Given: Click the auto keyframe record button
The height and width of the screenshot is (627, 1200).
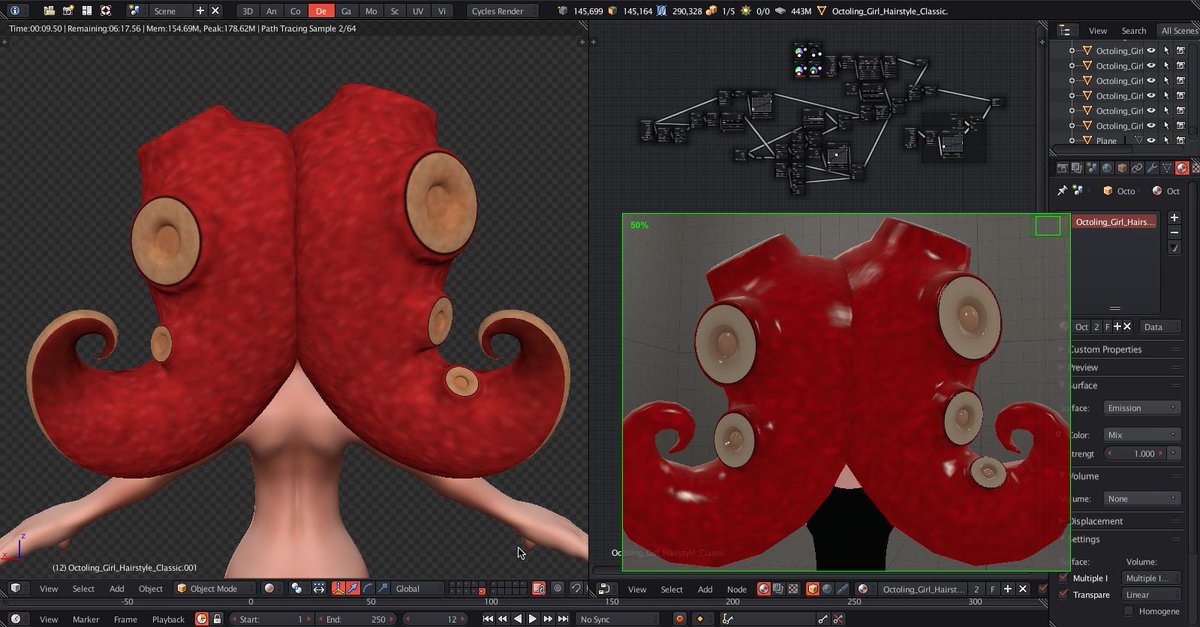Looking at the screenshot, I should tap(679, 619).
